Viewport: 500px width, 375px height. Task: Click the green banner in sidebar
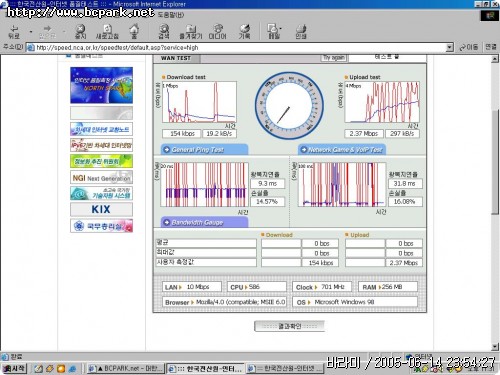(101, 161)
